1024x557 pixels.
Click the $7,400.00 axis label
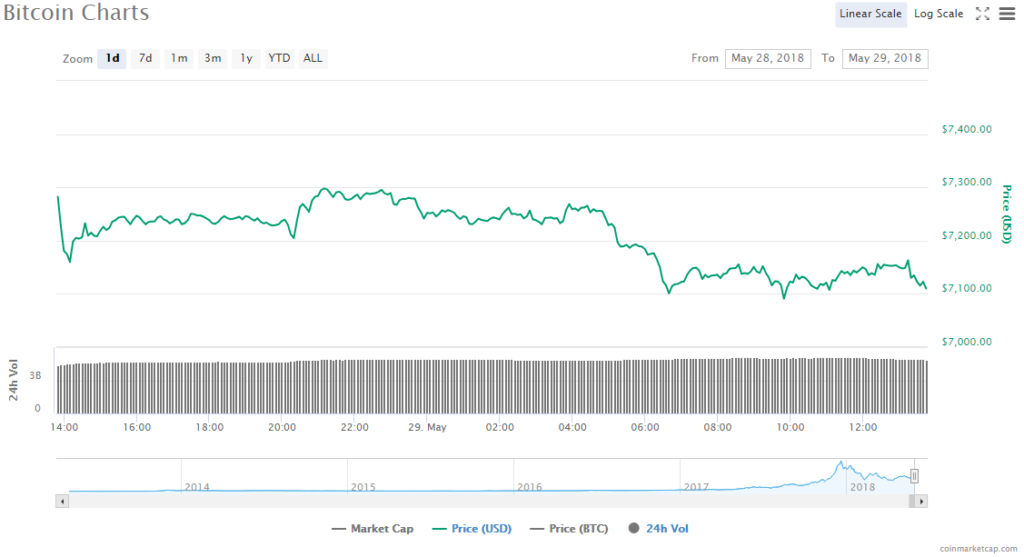coord(967,129)
